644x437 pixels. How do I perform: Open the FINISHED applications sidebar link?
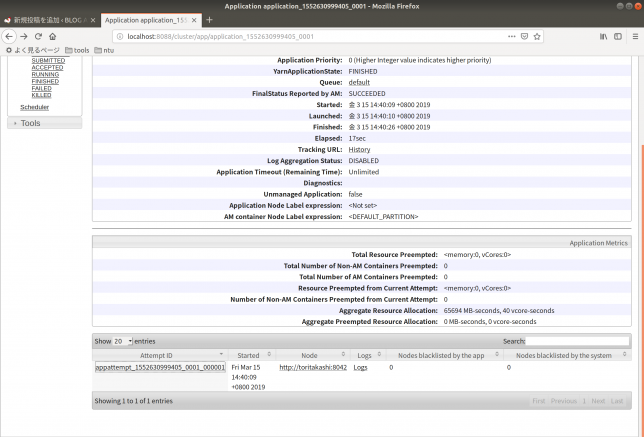click(45, 81)
